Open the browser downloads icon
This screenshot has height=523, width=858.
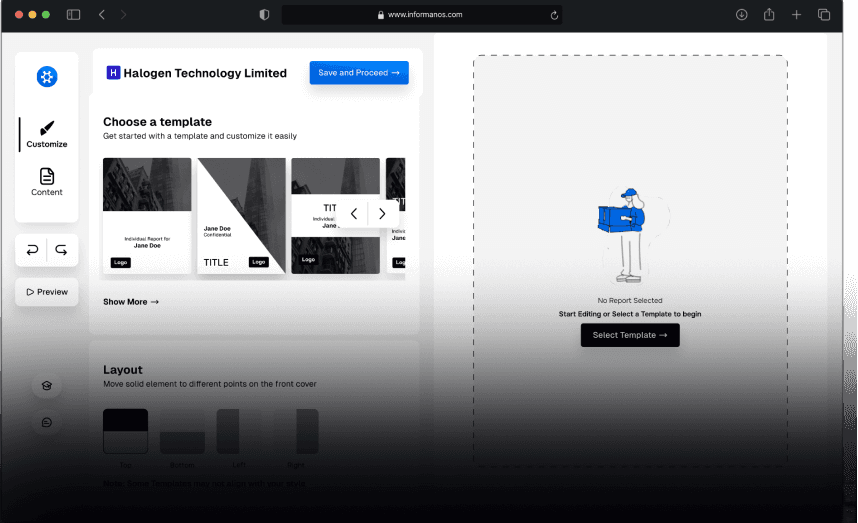pos(741,15)
